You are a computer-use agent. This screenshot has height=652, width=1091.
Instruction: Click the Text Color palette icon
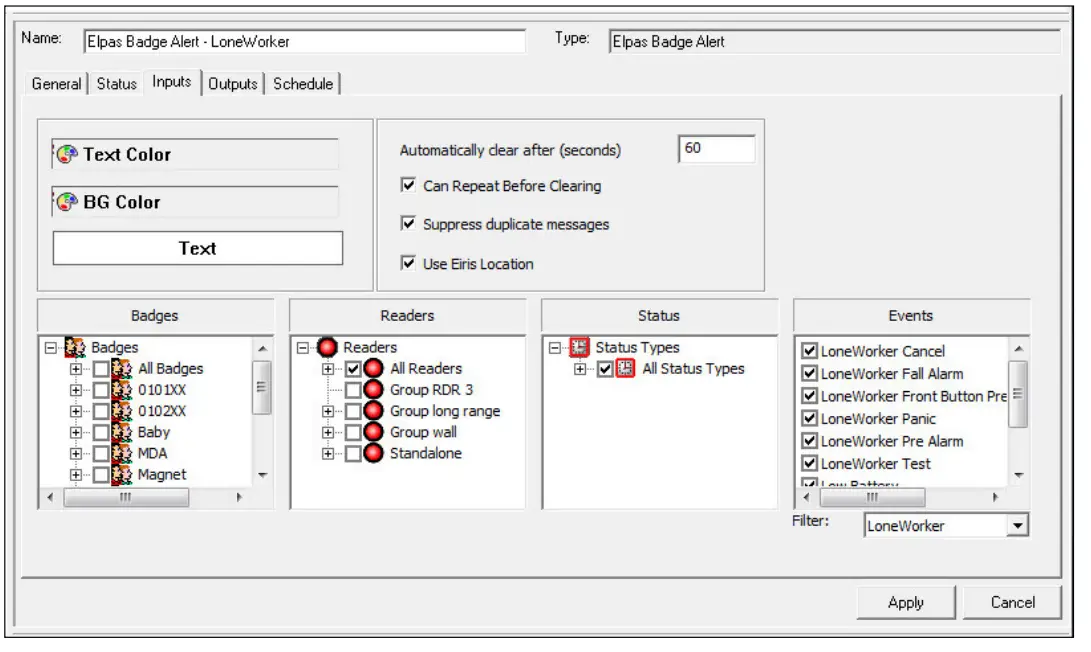pyautogui.click(x=67, y=154)
